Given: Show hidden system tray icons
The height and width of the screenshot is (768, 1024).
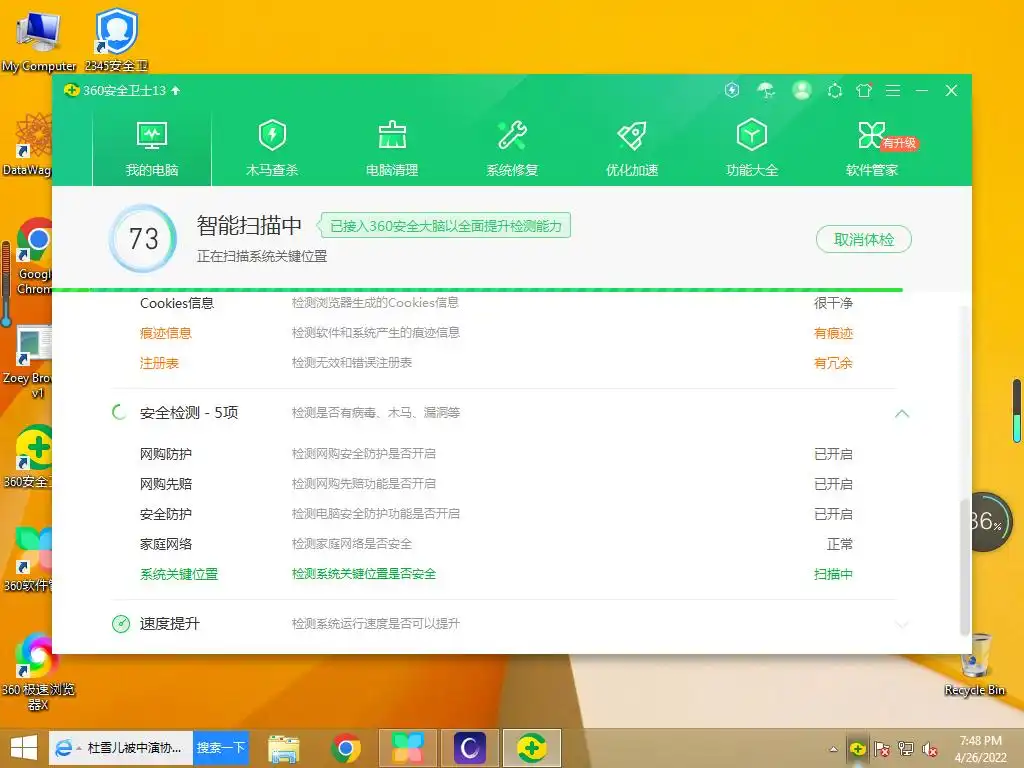Looking at the screenshot, I should pyautogui.click(x=833, y=749).
